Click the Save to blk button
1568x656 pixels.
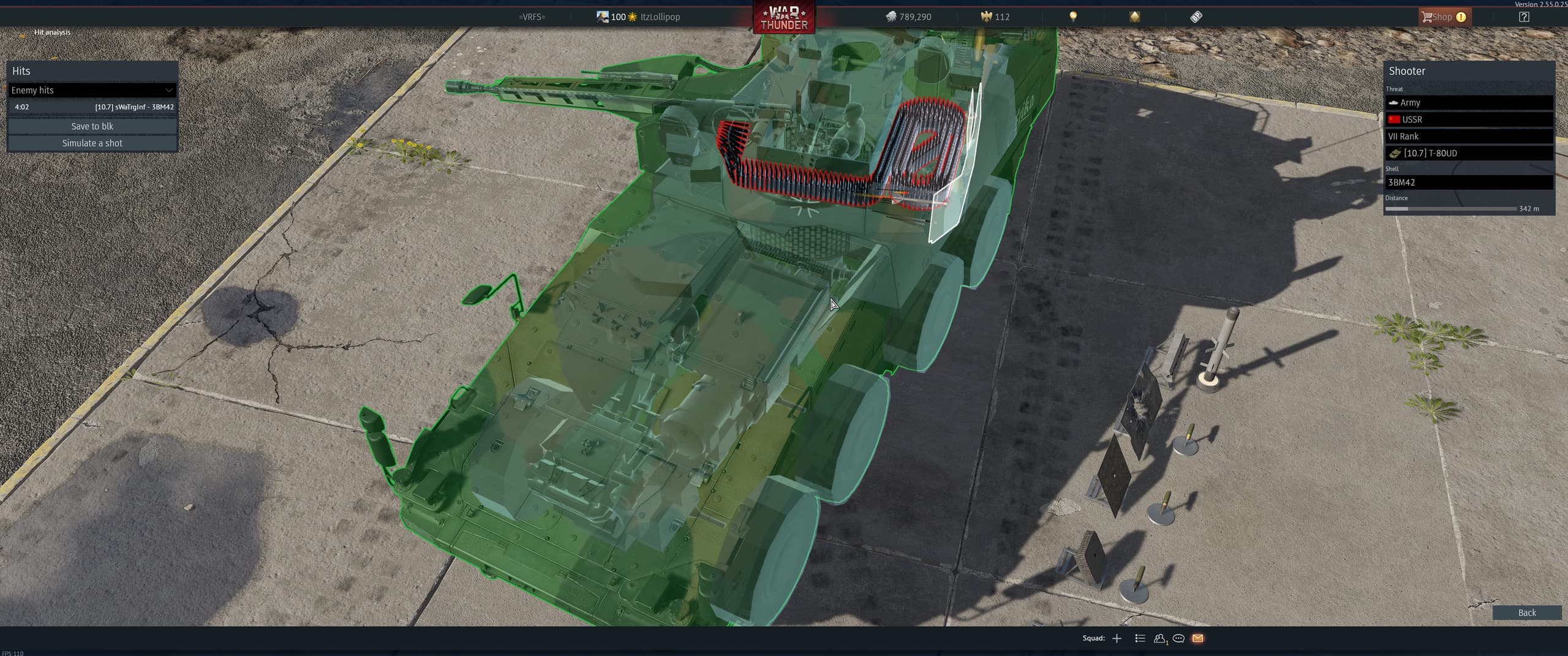[x=92, y=126]
